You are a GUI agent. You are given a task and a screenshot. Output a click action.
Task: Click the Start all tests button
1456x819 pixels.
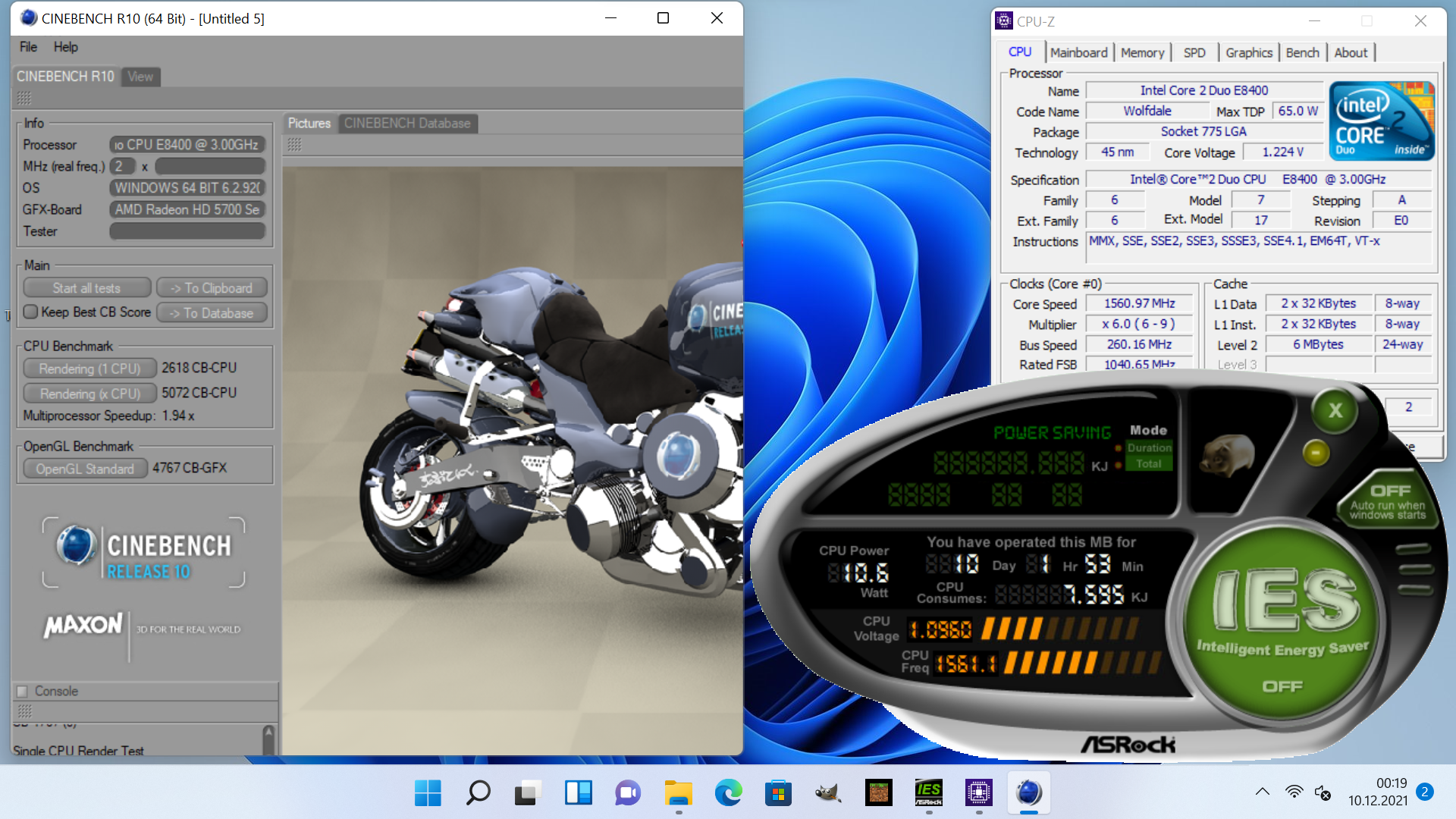click(86, 288)
